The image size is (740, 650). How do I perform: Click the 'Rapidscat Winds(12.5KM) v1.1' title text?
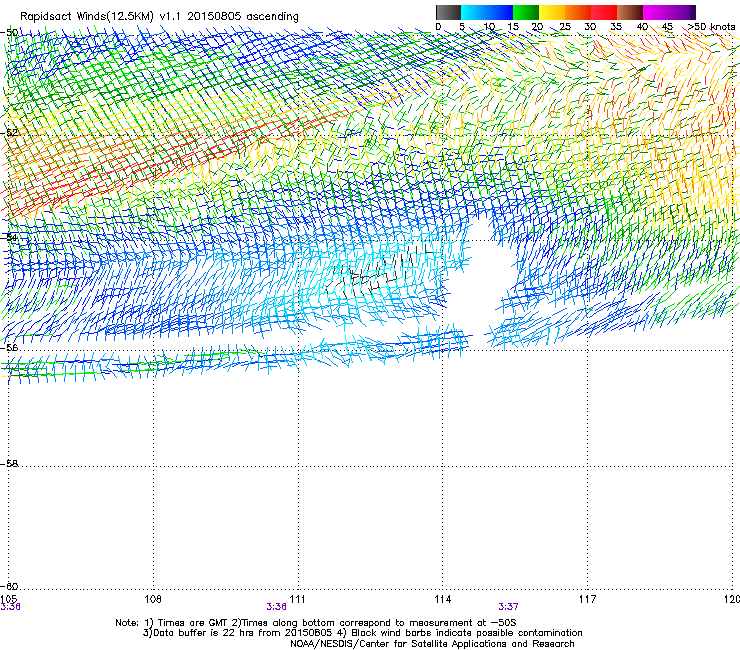pyautogui.click(x=100, y=17)
